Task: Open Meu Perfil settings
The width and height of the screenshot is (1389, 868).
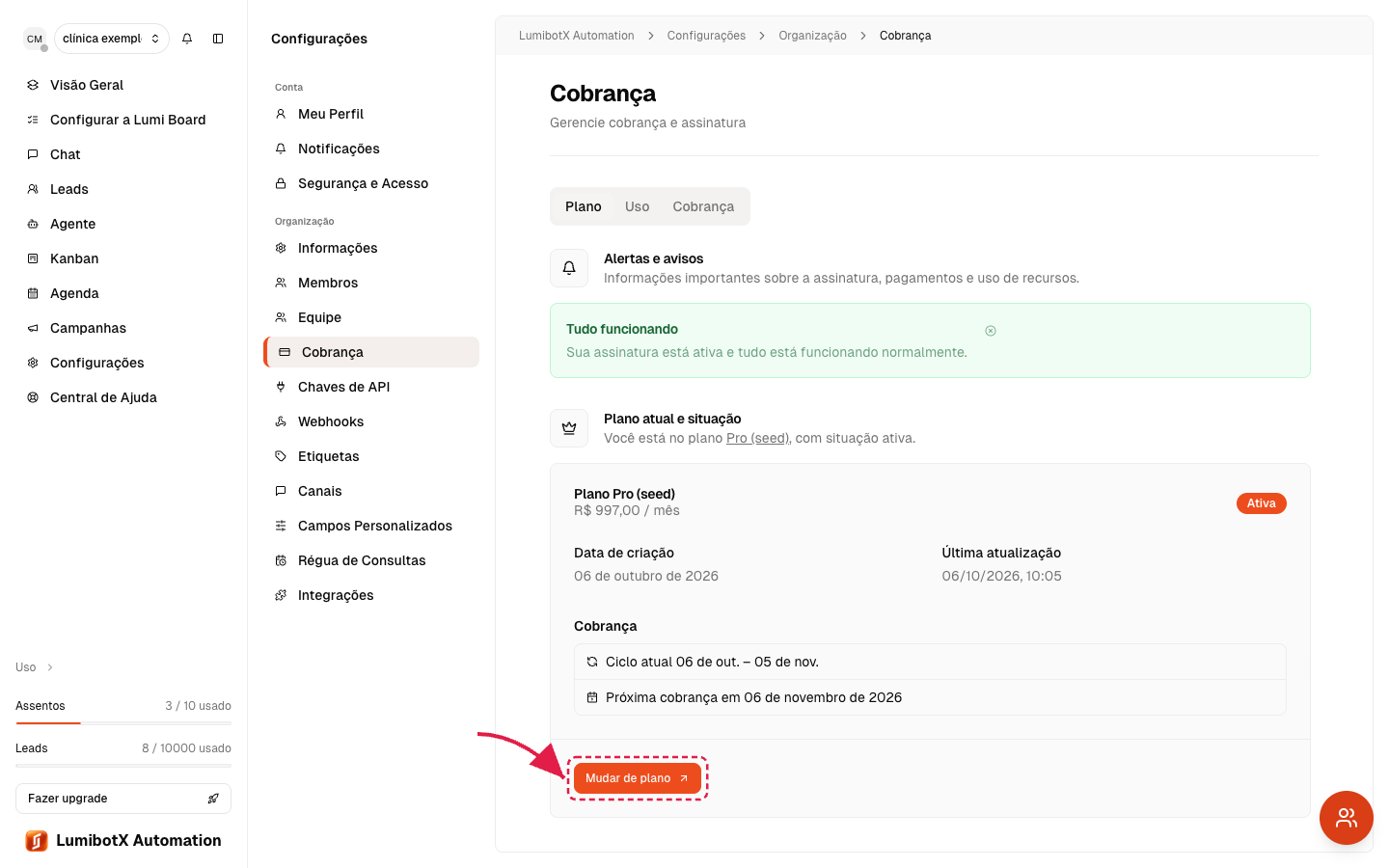Action: 371,114
